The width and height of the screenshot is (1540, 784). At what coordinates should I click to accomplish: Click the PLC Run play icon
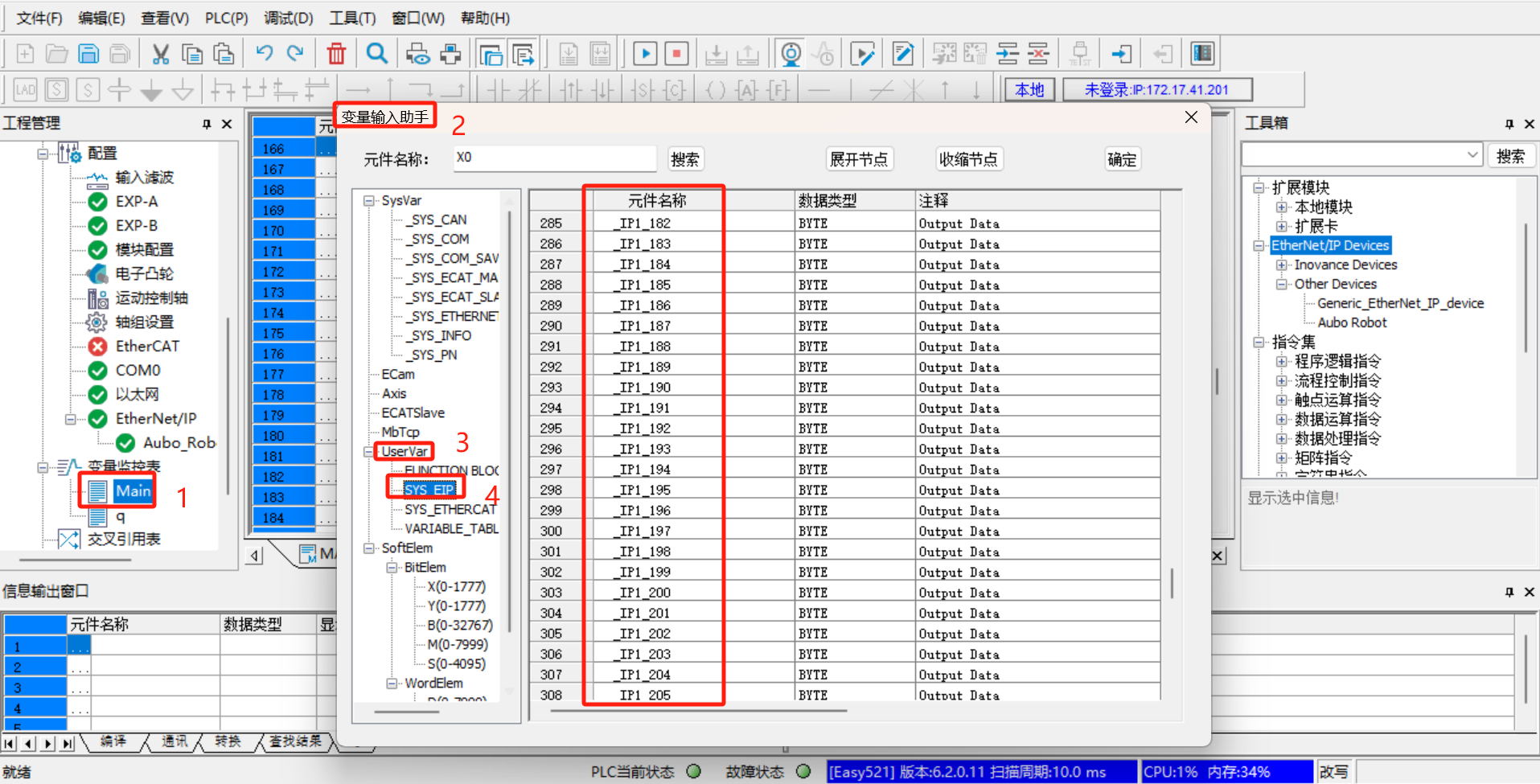click(x=645, y=54)
